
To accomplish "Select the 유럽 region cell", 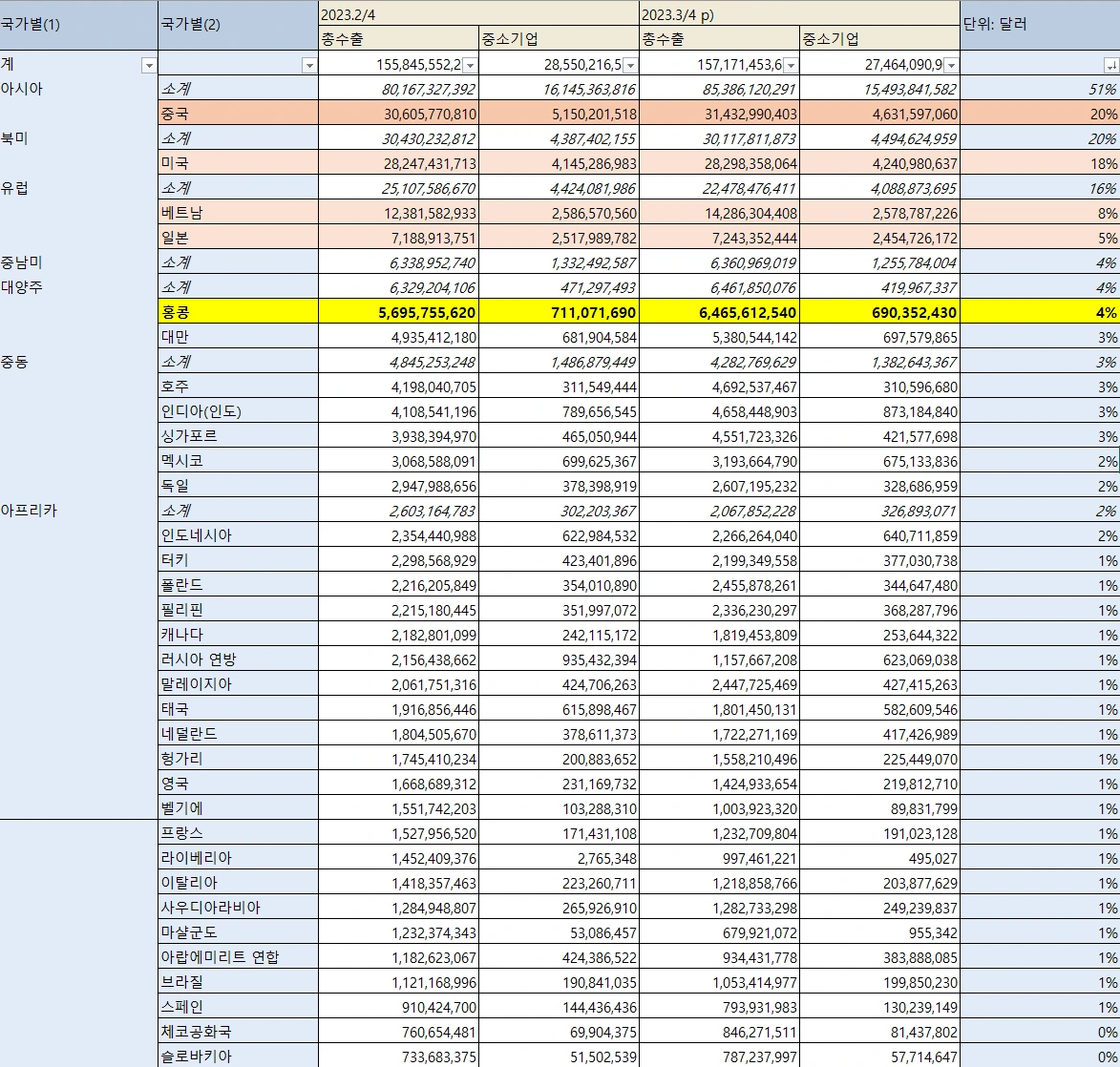I will click(x=78, y=188).
